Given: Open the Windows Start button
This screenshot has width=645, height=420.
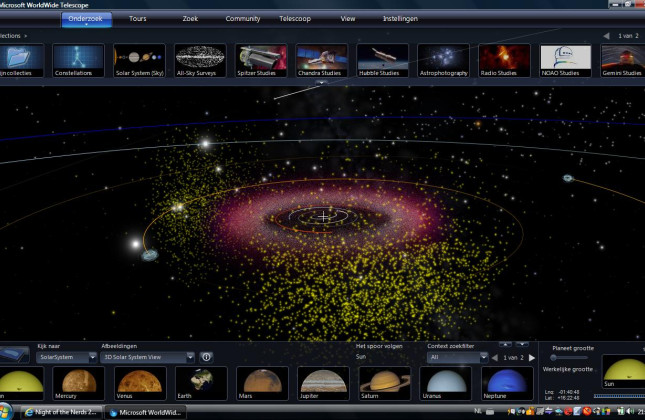Looking at the screenshot, I should click(x=5, y=412).
